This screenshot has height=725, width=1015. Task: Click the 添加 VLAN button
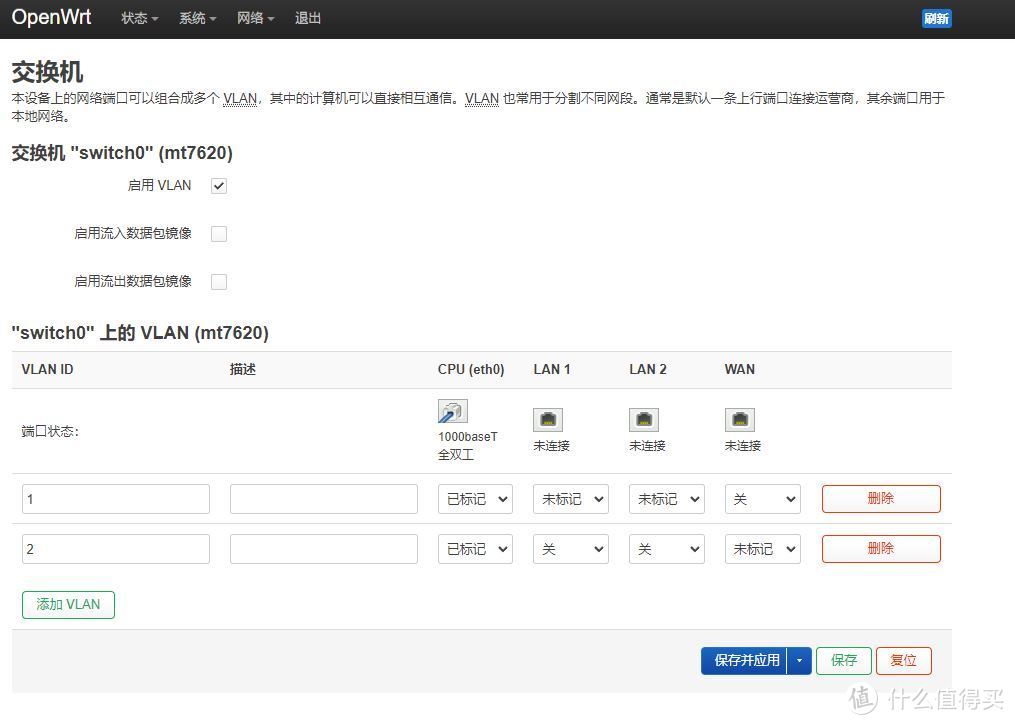[68, 604]
